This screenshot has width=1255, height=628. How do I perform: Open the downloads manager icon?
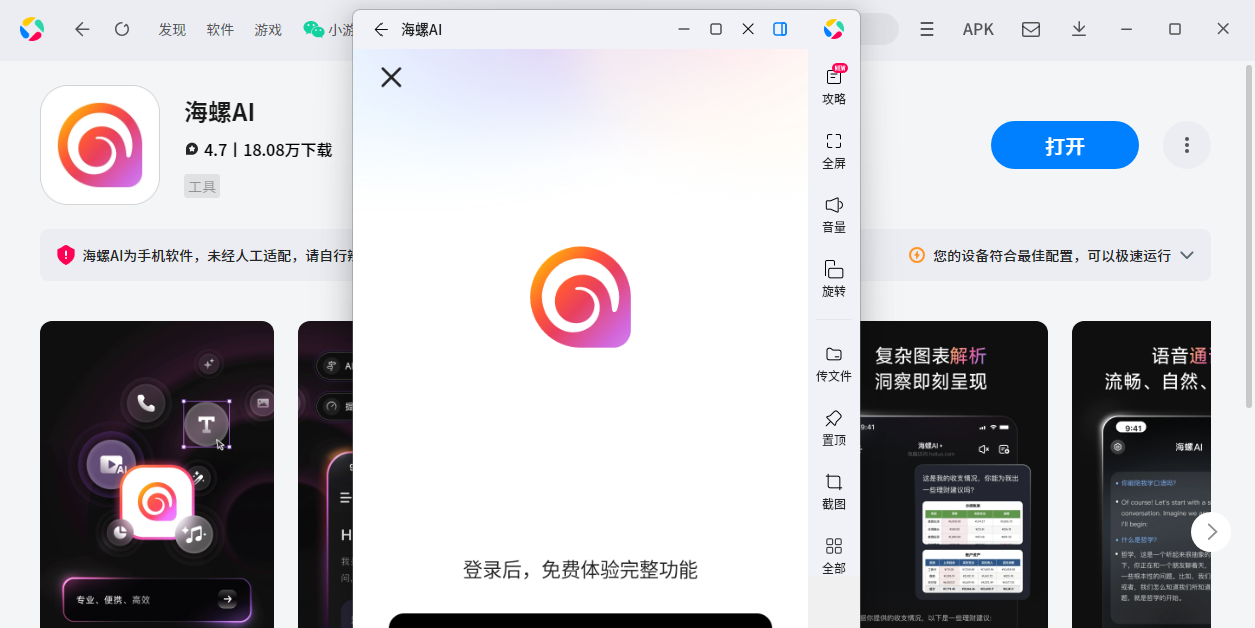pos(1079,30)
